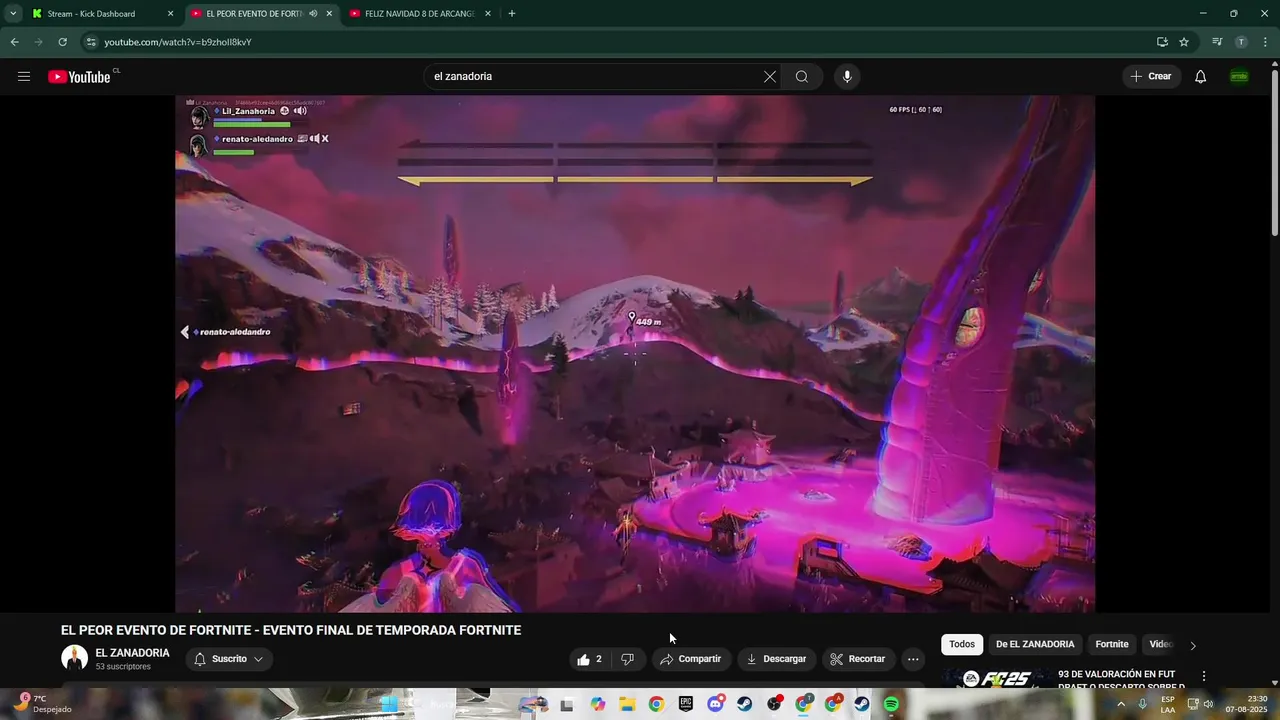Open the YouTube hamburger guide menu
Image resolution: width=1280 pixels, height=720 pixels.
click(24, 77)
